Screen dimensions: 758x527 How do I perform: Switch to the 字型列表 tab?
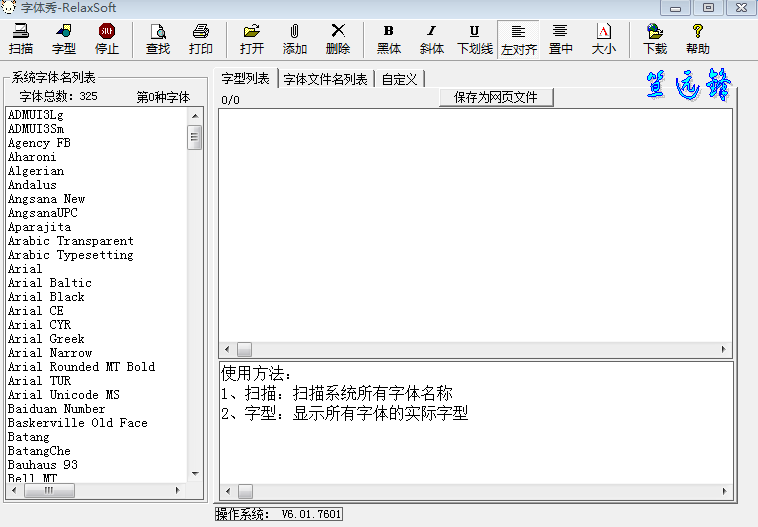click(246, 78)
